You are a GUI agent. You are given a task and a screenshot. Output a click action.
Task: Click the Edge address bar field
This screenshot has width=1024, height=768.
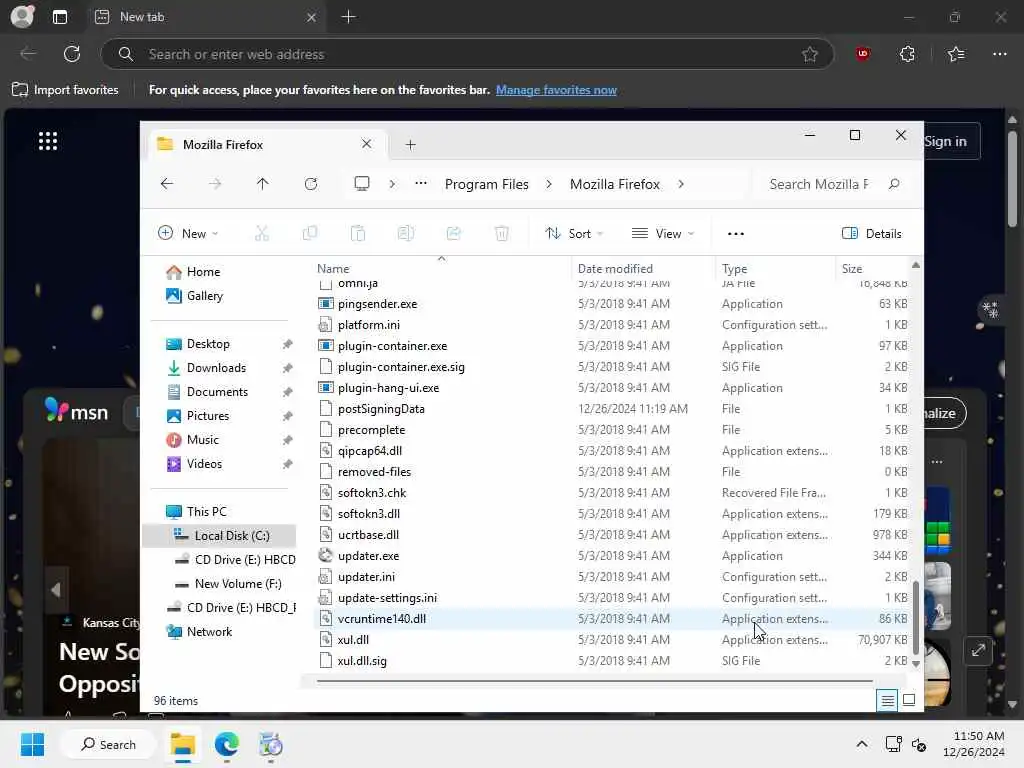[467, 54]
